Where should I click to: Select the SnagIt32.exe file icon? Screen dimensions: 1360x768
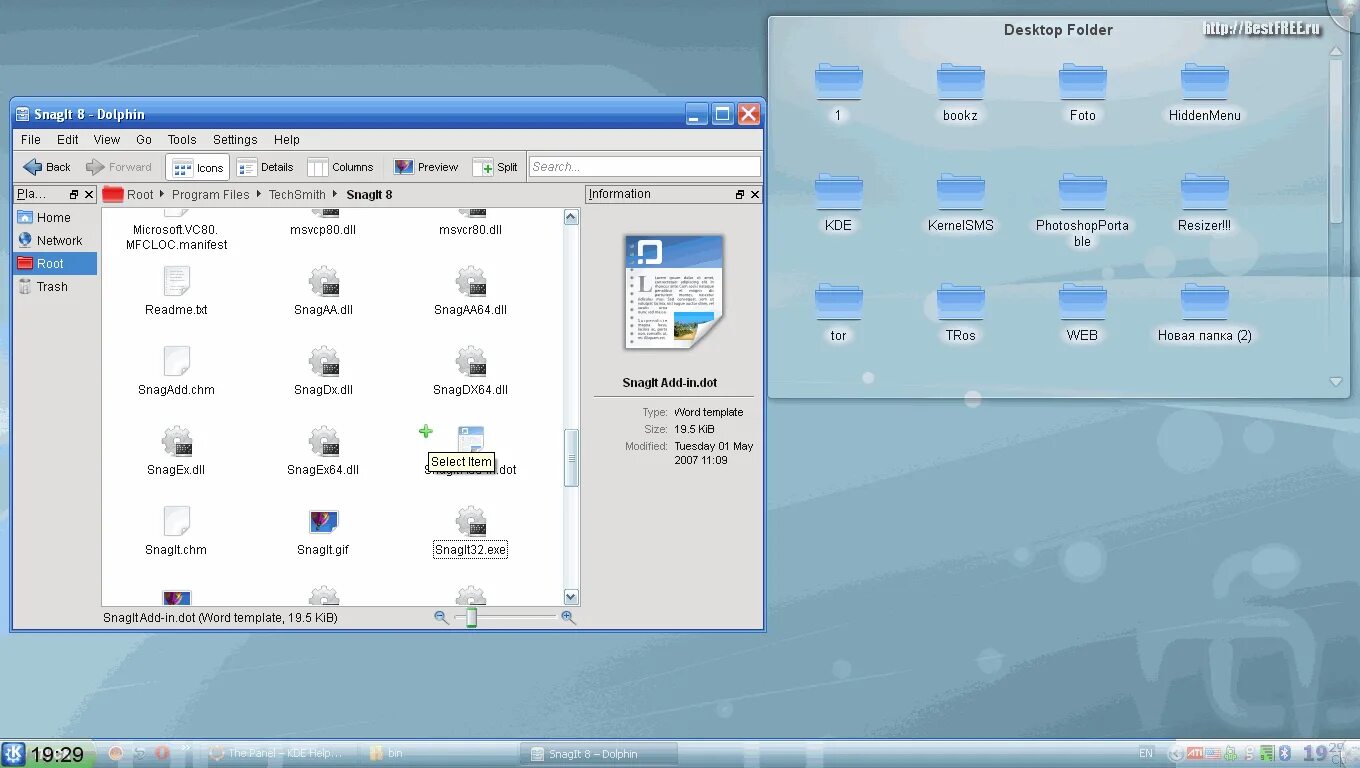point(470,522)
